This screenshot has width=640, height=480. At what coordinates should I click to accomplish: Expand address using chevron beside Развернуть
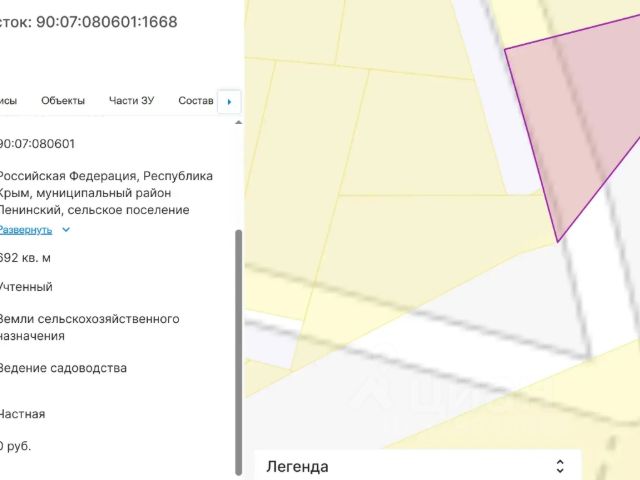pos(66,230)
